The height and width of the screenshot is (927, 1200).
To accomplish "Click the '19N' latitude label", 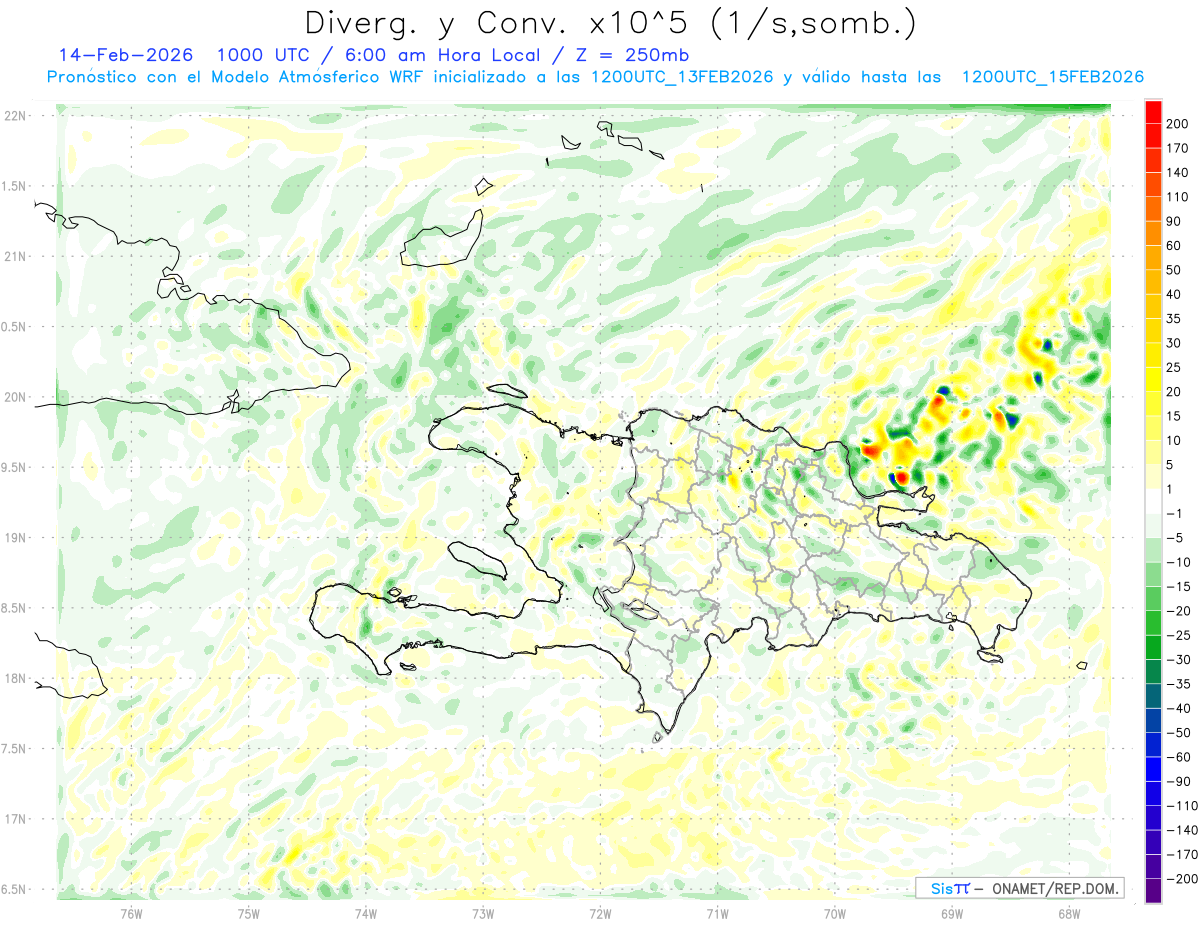I will pos(15,538).
